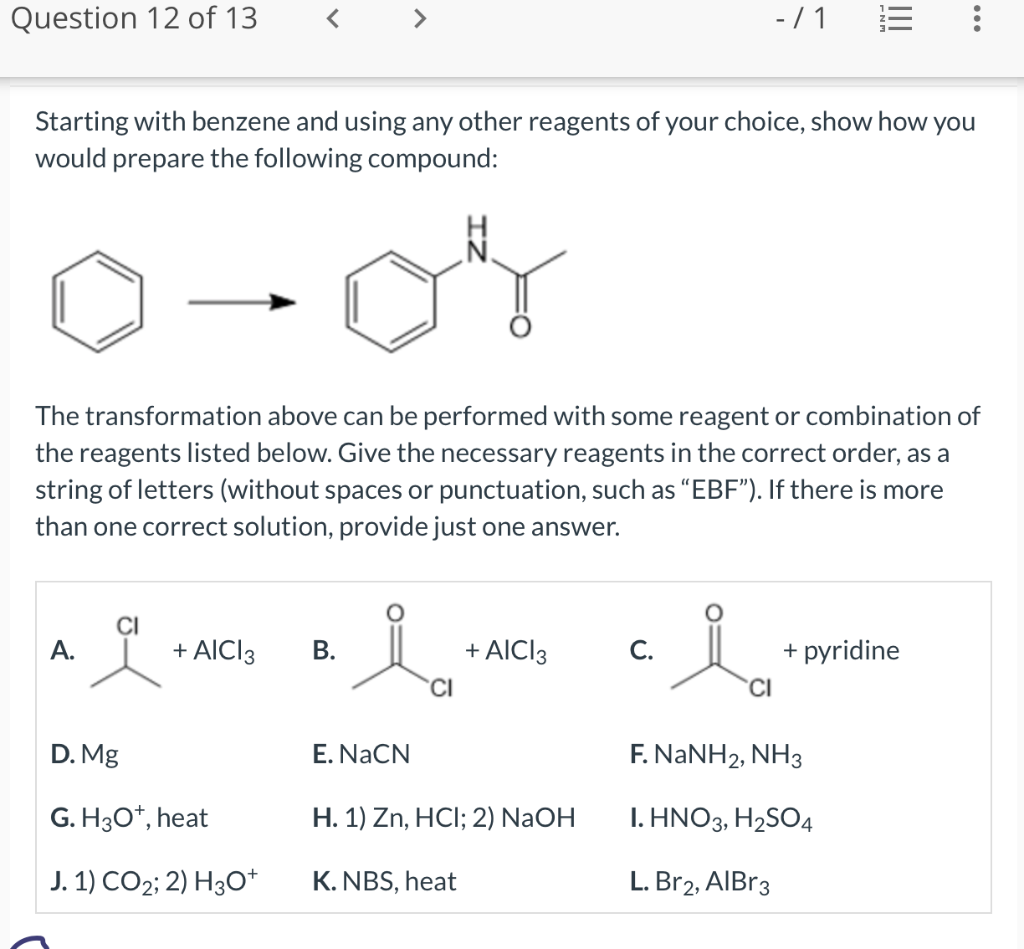Open the three-dot overflow menu
This screenshot has height=949, width=1024.
click(x=975, y=18)
